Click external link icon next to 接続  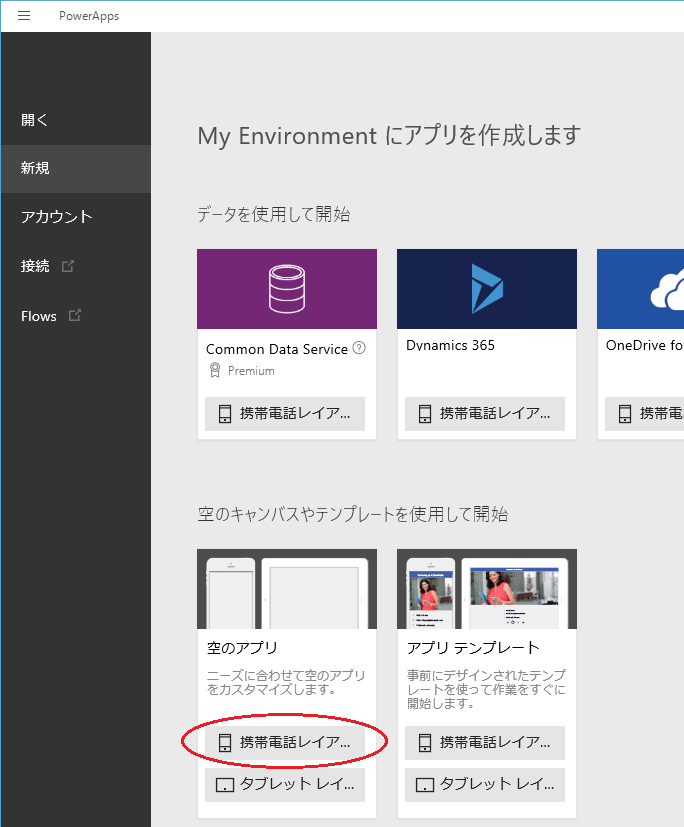[x=68, y=266]
